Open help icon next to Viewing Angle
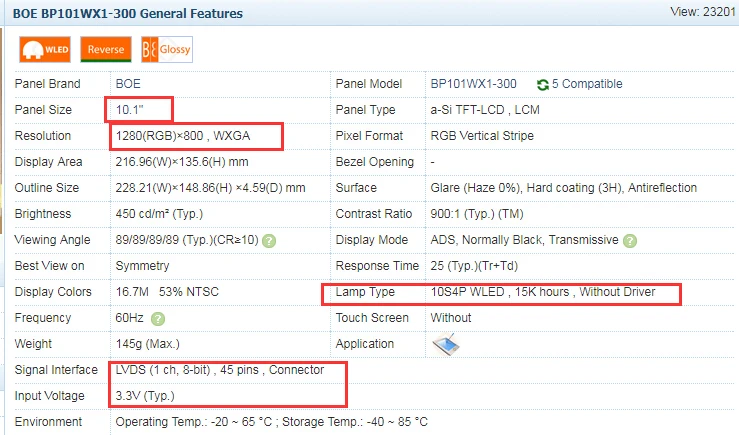The width and height of the screenshot is (739, 435). (269, 241)
